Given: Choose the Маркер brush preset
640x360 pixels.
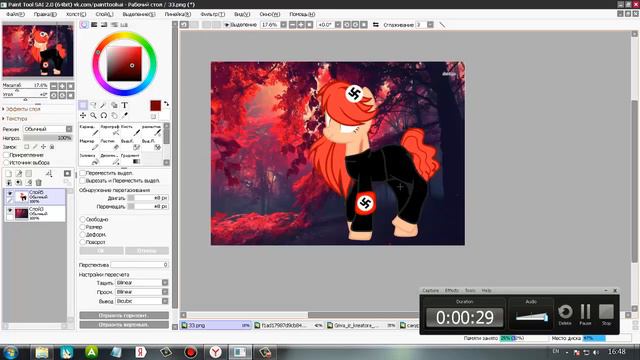Looking at the screenshot, I should coord(89,144).
